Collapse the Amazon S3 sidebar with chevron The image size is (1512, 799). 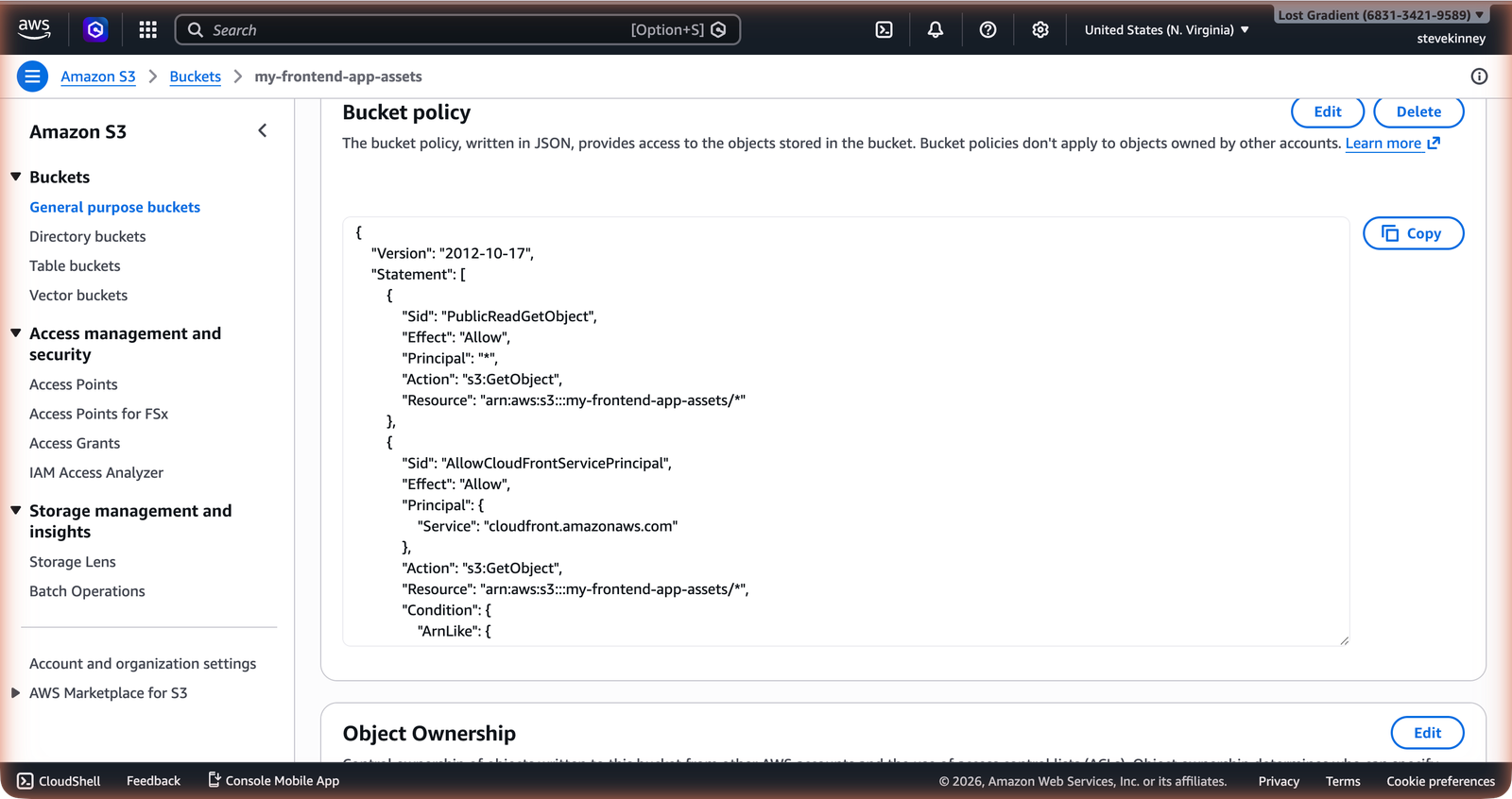(263, 131)
